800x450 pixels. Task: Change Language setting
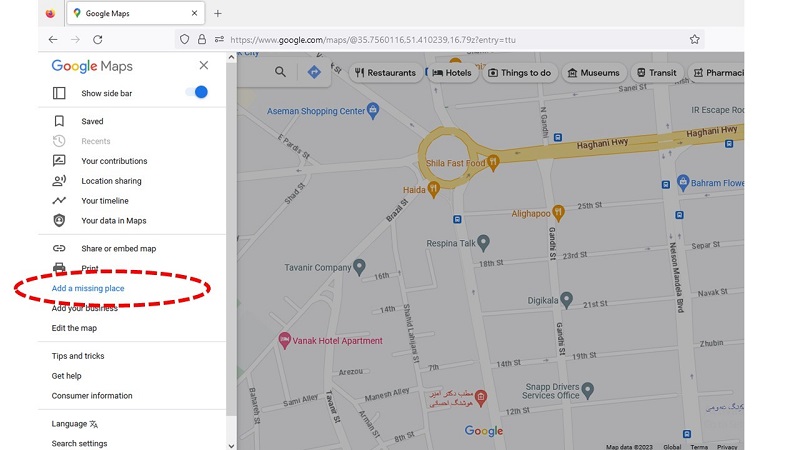click(x=74, y=424)
